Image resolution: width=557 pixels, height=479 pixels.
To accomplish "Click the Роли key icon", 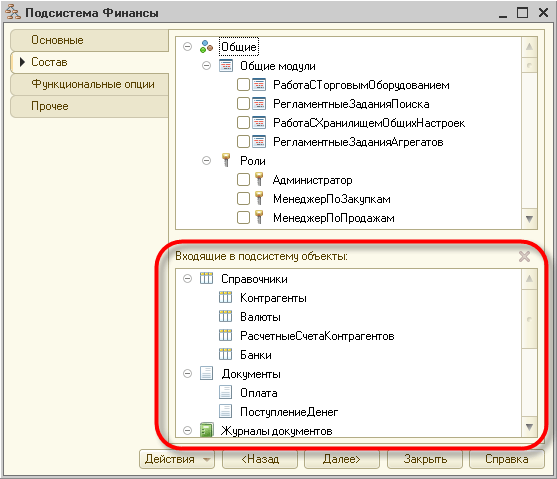I will 226,160.
